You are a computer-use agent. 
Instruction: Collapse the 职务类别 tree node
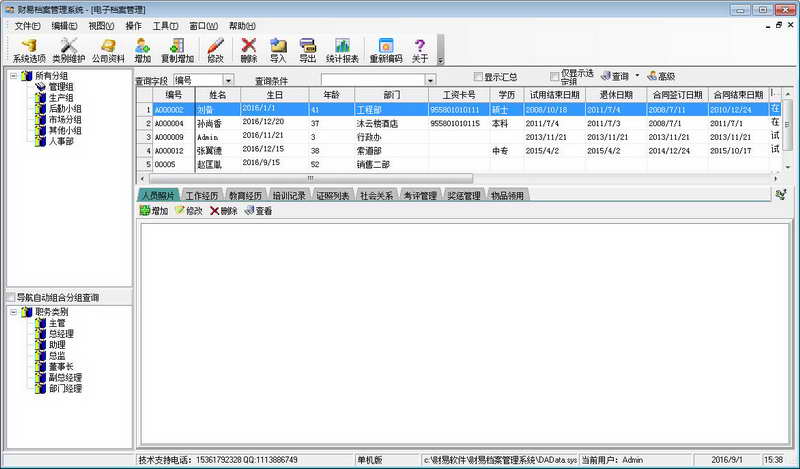(x=13, y=312)
